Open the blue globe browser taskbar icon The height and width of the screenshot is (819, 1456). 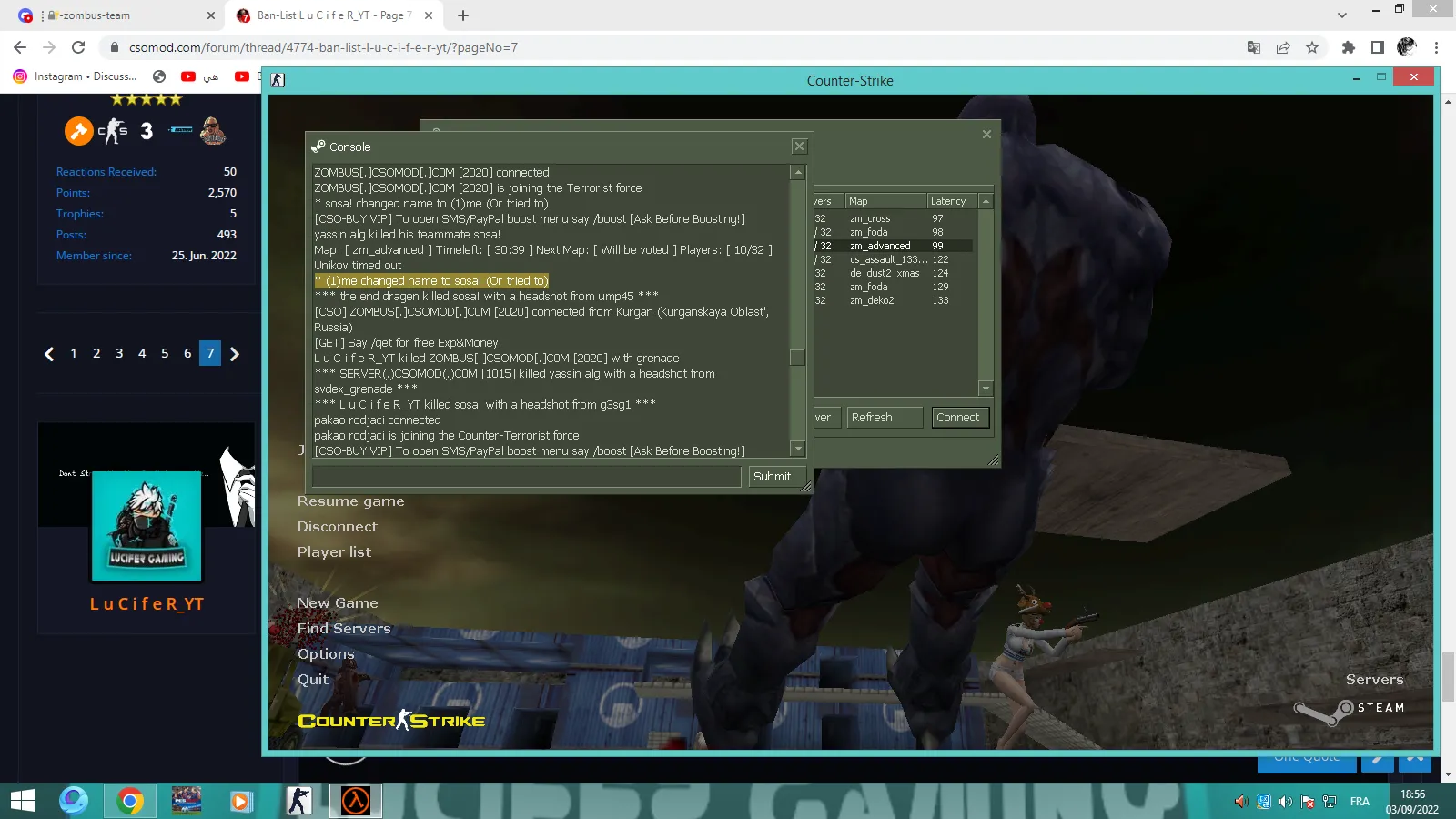tap(74, 801)
